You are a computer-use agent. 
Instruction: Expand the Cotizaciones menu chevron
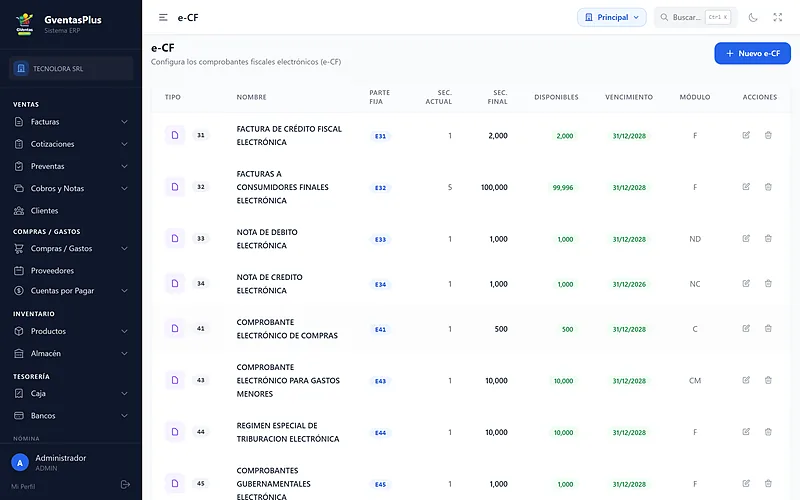click(x=124, y=144)
